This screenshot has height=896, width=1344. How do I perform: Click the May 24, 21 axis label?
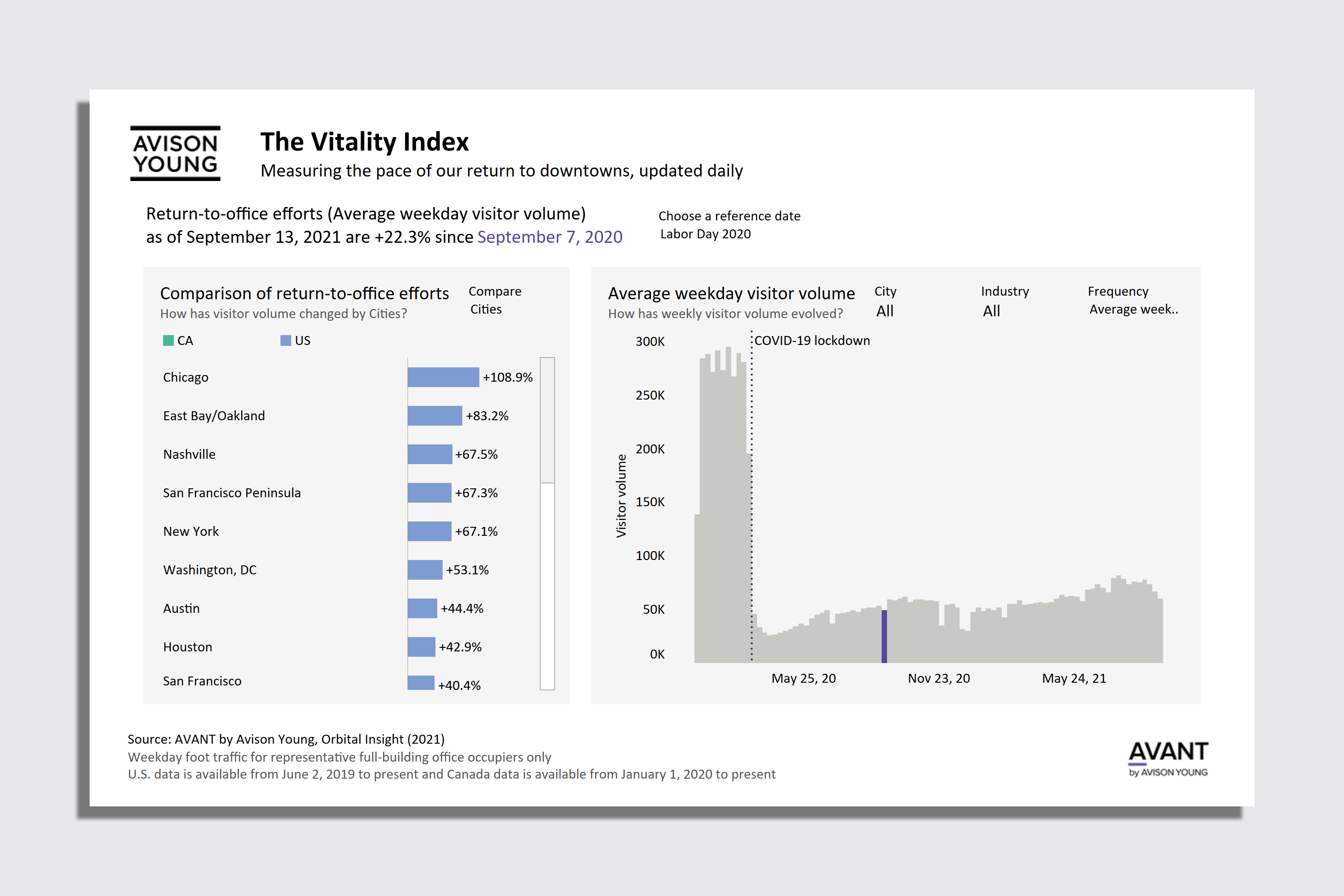[x=1074, y=678]
